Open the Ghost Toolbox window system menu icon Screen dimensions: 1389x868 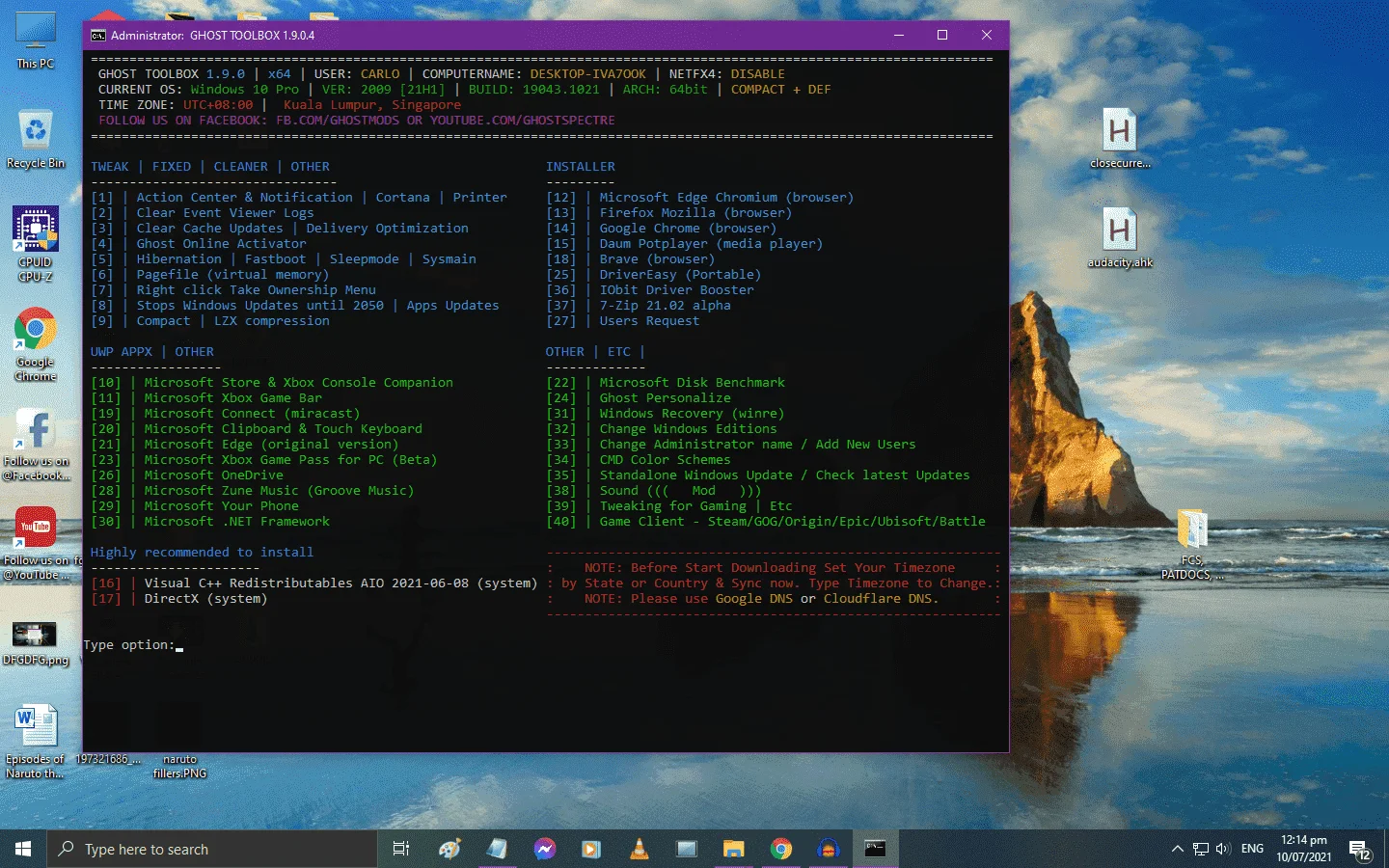click(98, 36)
